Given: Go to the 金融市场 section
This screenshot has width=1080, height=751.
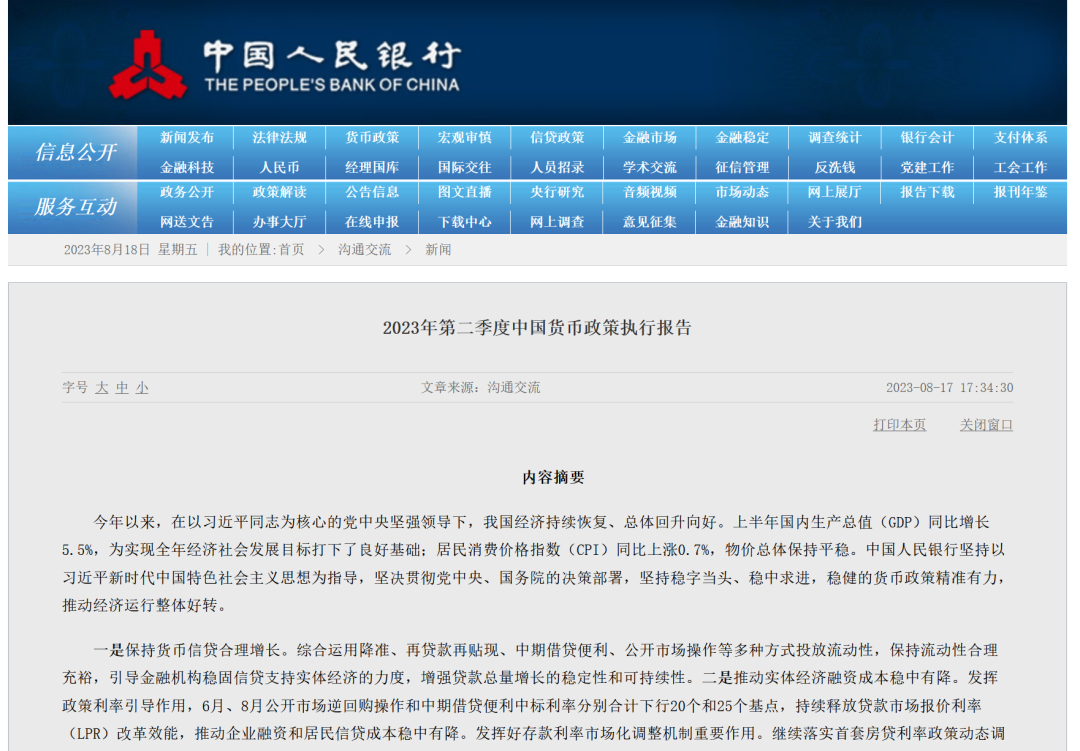Looking at the screenshot, I should point(649,138).
